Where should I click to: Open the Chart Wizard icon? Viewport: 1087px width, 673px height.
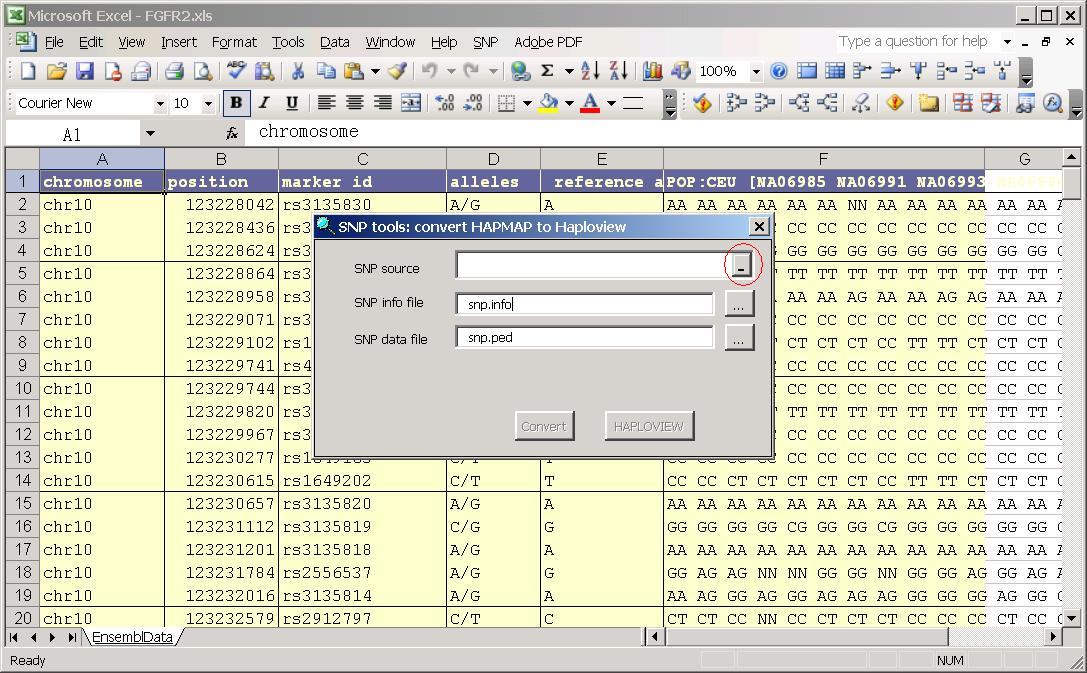pos(653,71)
